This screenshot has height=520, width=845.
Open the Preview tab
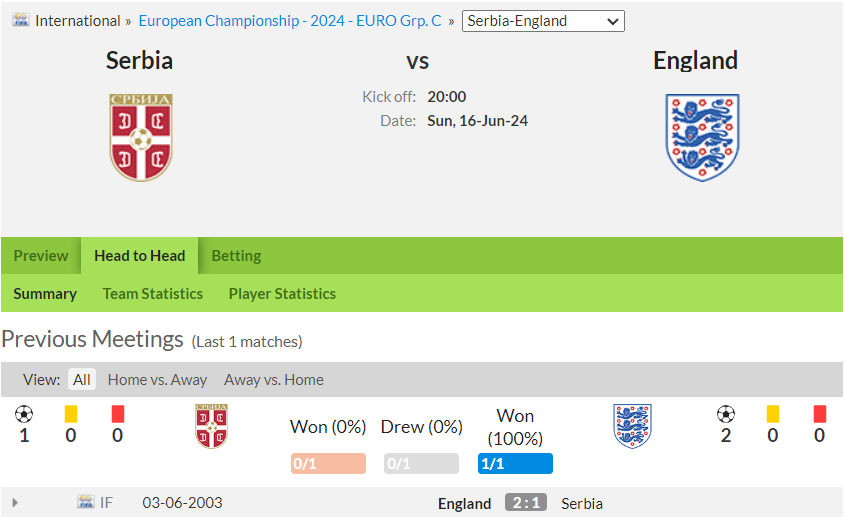(41, 255)
